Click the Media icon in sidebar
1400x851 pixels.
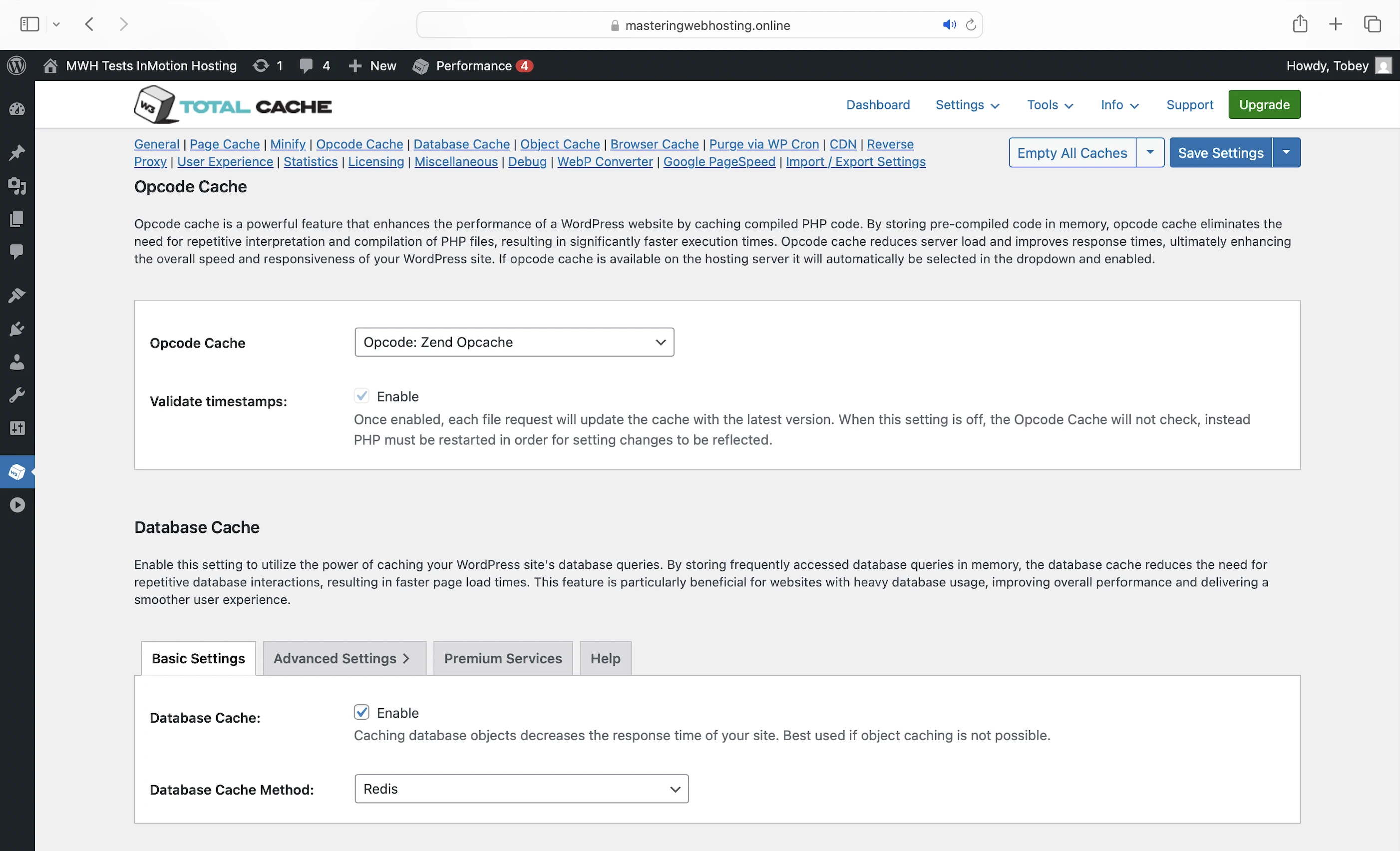17,186
